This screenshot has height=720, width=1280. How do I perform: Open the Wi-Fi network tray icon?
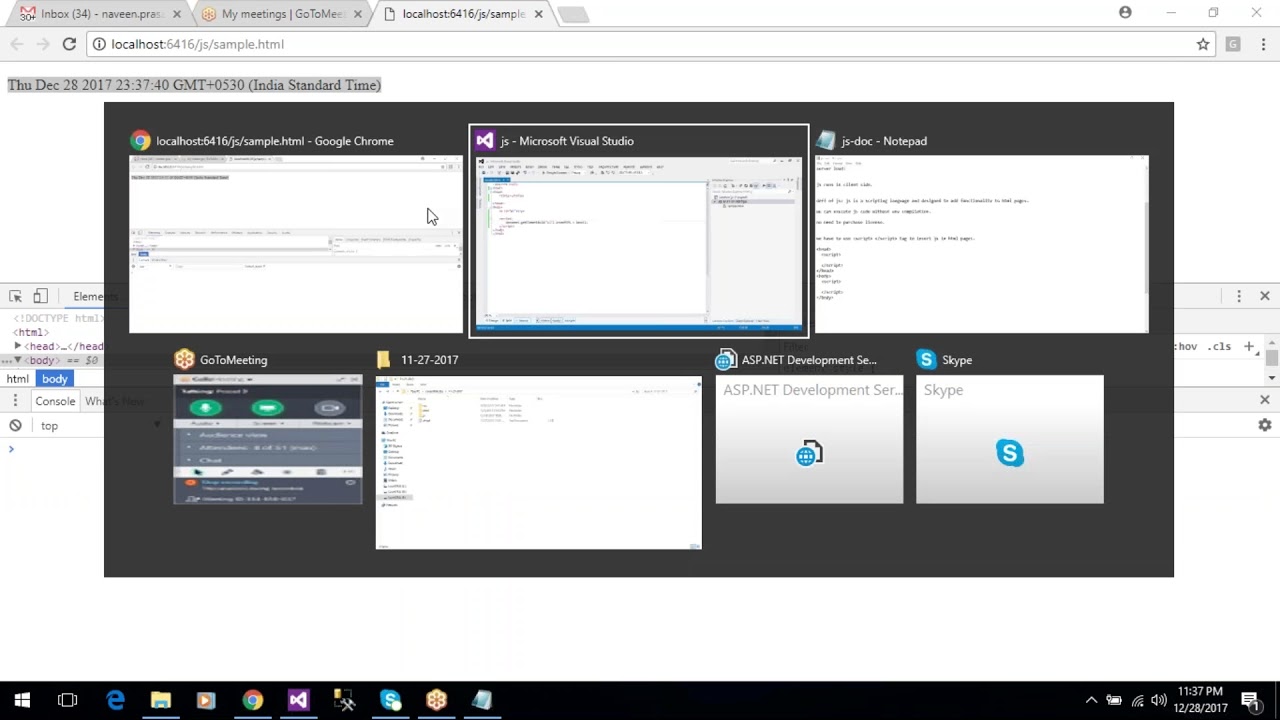coord(1137,700)
